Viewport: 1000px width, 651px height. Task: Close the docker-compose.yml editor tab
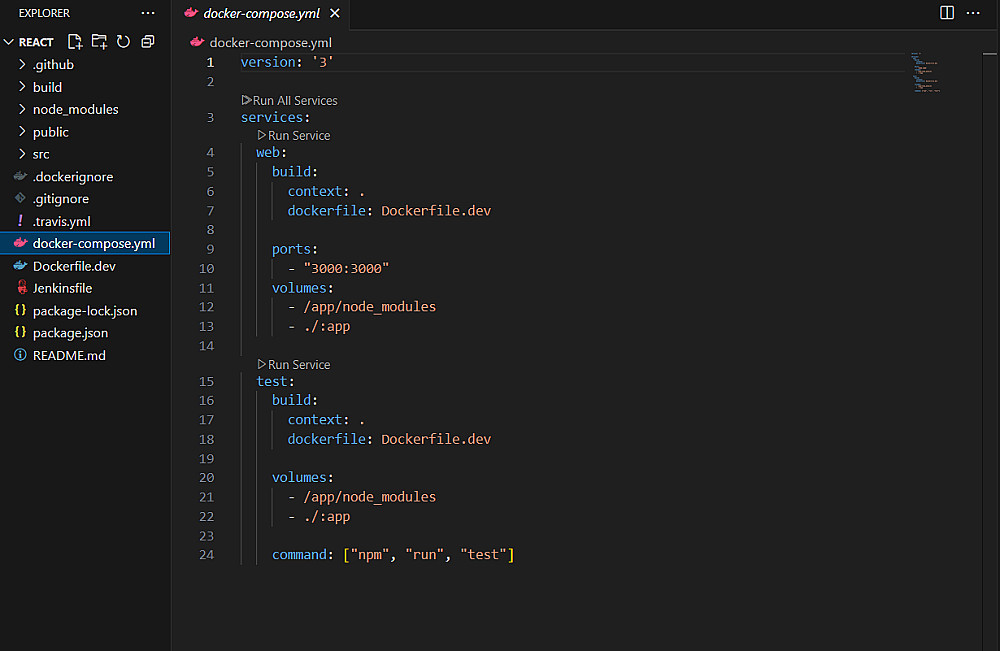pos(334,14)
